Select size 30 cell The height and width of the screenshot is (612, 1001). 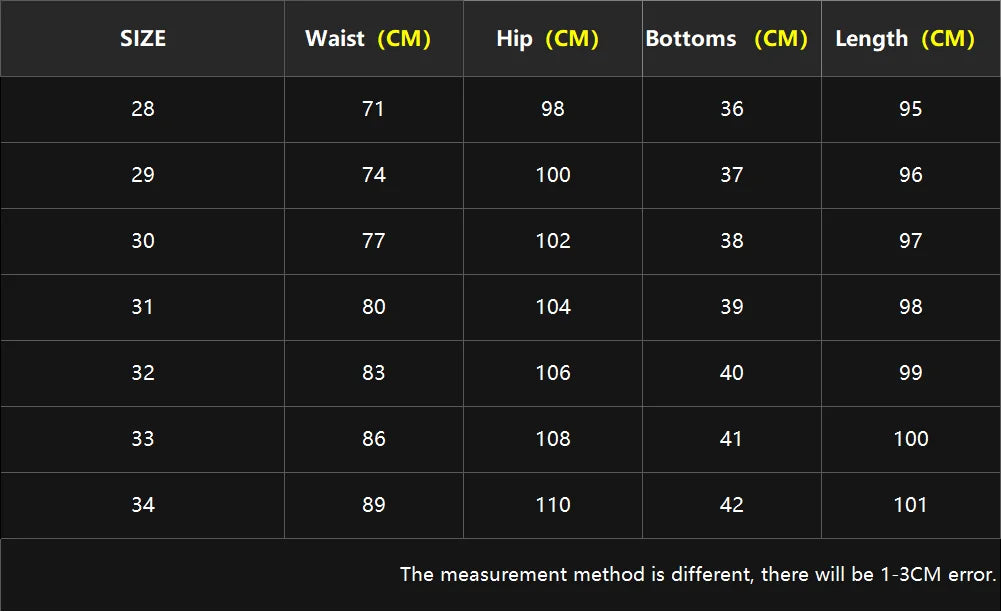[x=143, y=241]
